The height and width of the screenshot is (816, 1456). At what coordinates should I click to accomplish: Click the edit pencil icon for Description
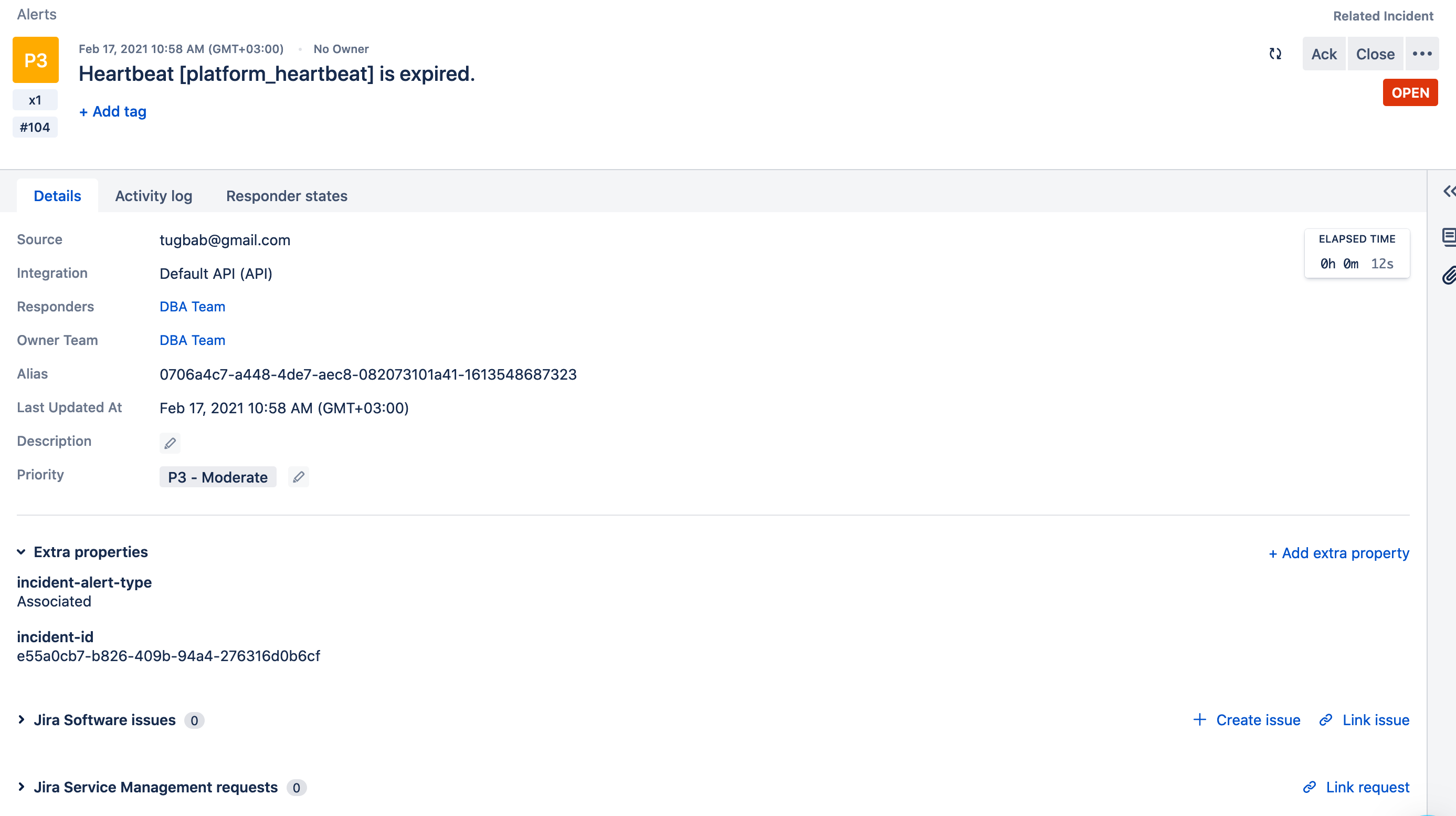click(169, 442)
